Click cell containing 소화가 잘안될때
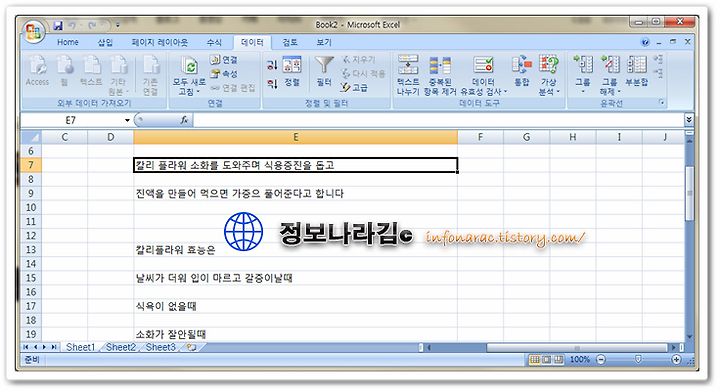 point(295,334)
